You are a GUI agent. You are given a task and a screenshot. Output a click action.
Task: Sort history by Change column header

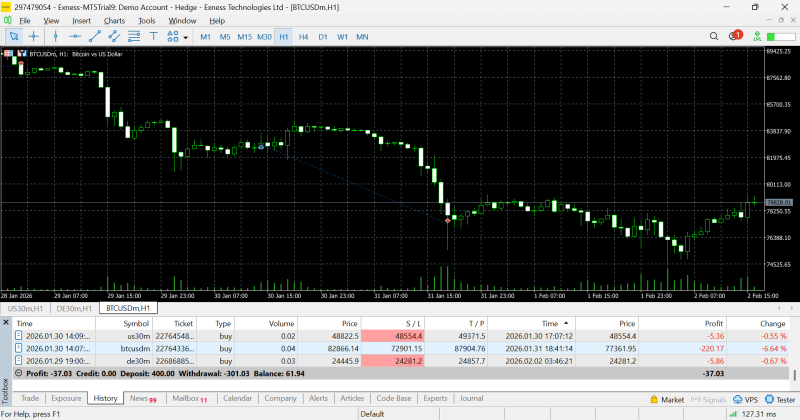click(x=758, y=324)
